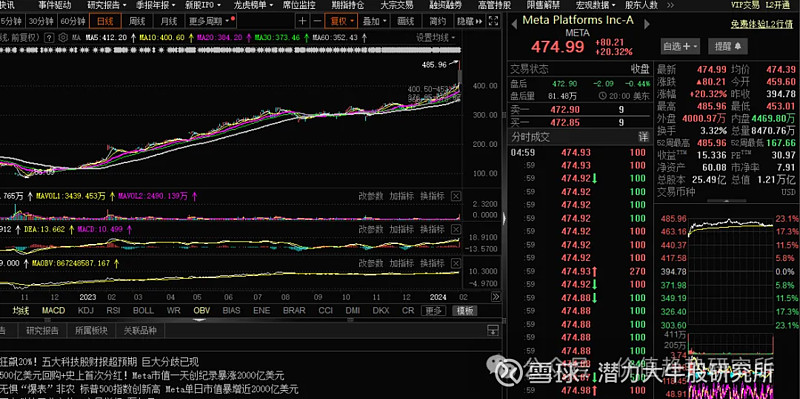Switch to lower 研究报告 tab
The image size is (800, 399).
click(42, 331)
